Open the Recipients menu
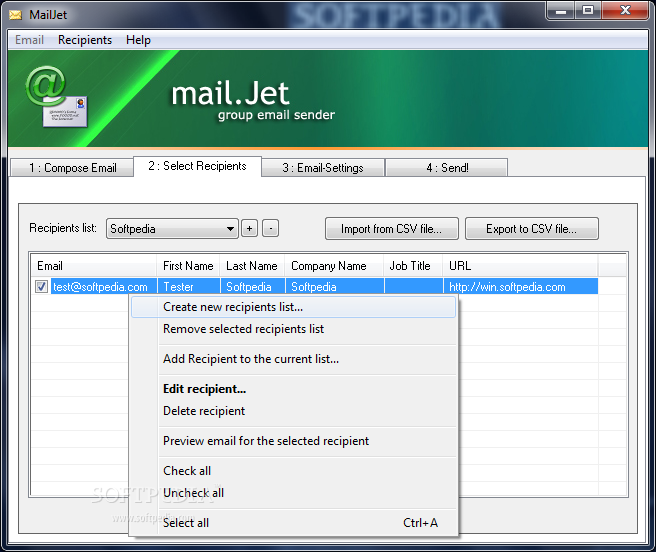The height and width of the screenshot is (552, 656). pos(85,40)
